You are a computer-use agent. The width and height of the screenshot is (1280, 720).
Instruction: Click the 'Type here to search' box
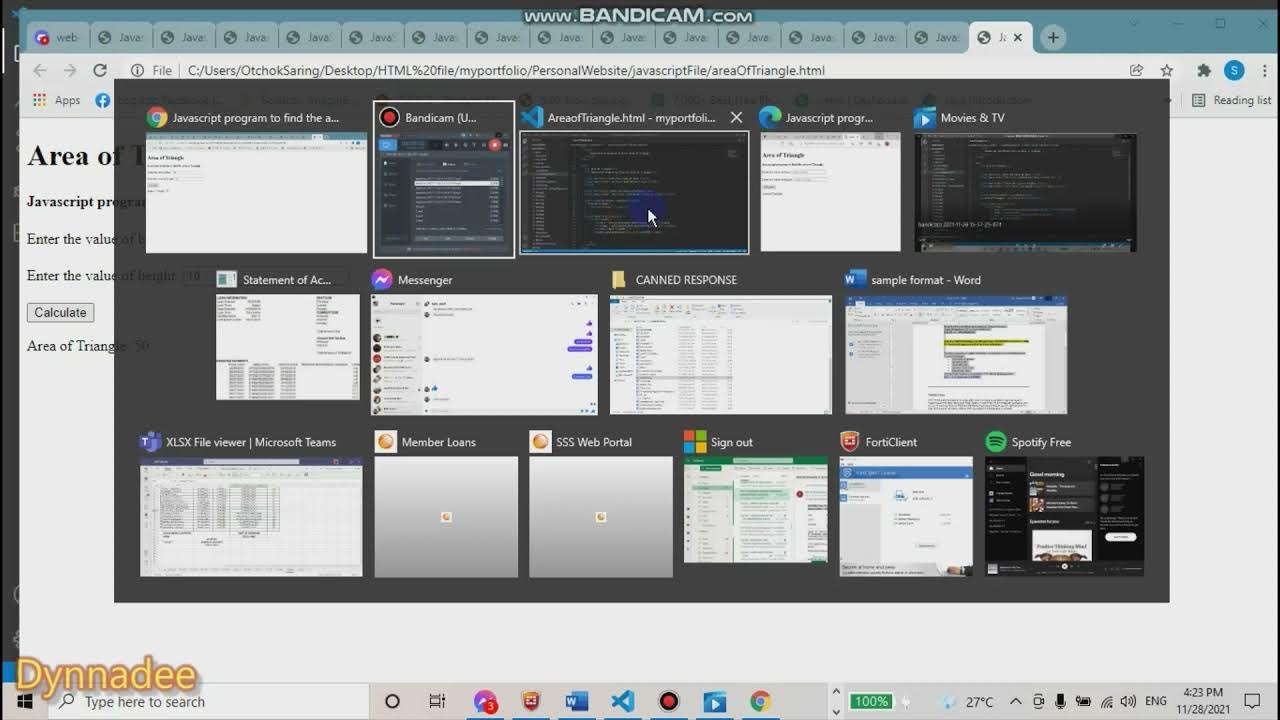pyautogui.click(x=209, y=701)
